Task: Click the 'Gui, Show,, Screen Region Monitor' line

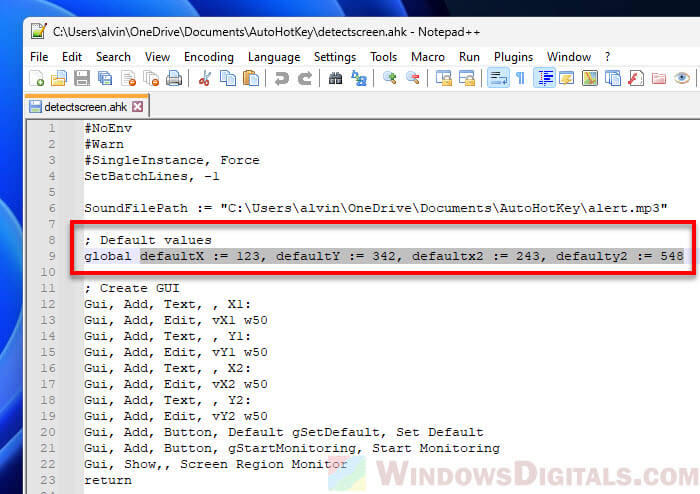Action: [216, 465]
